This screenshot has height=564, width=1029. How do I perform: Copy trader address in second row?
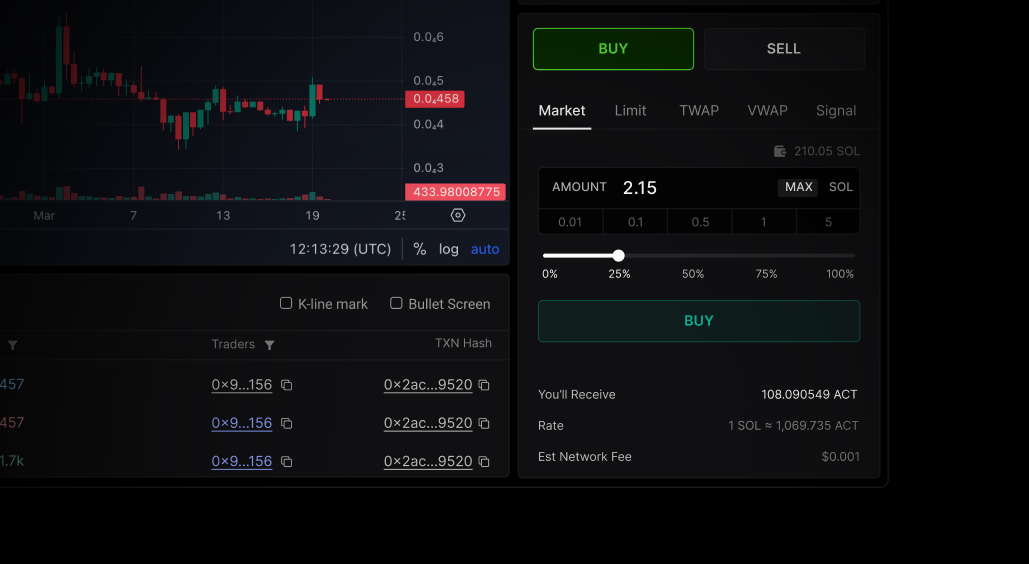point(287,424)
